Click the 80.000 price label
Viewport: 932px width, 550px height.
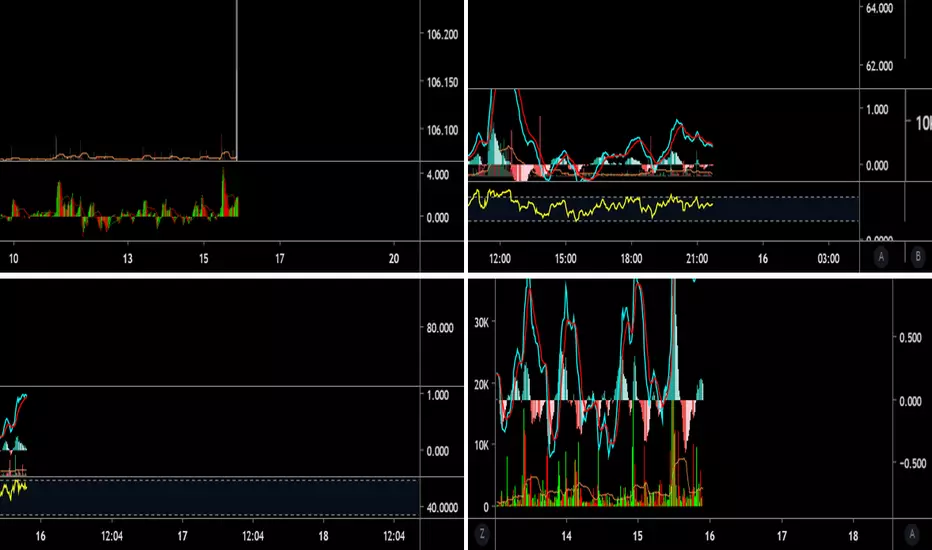click(440, 328)
